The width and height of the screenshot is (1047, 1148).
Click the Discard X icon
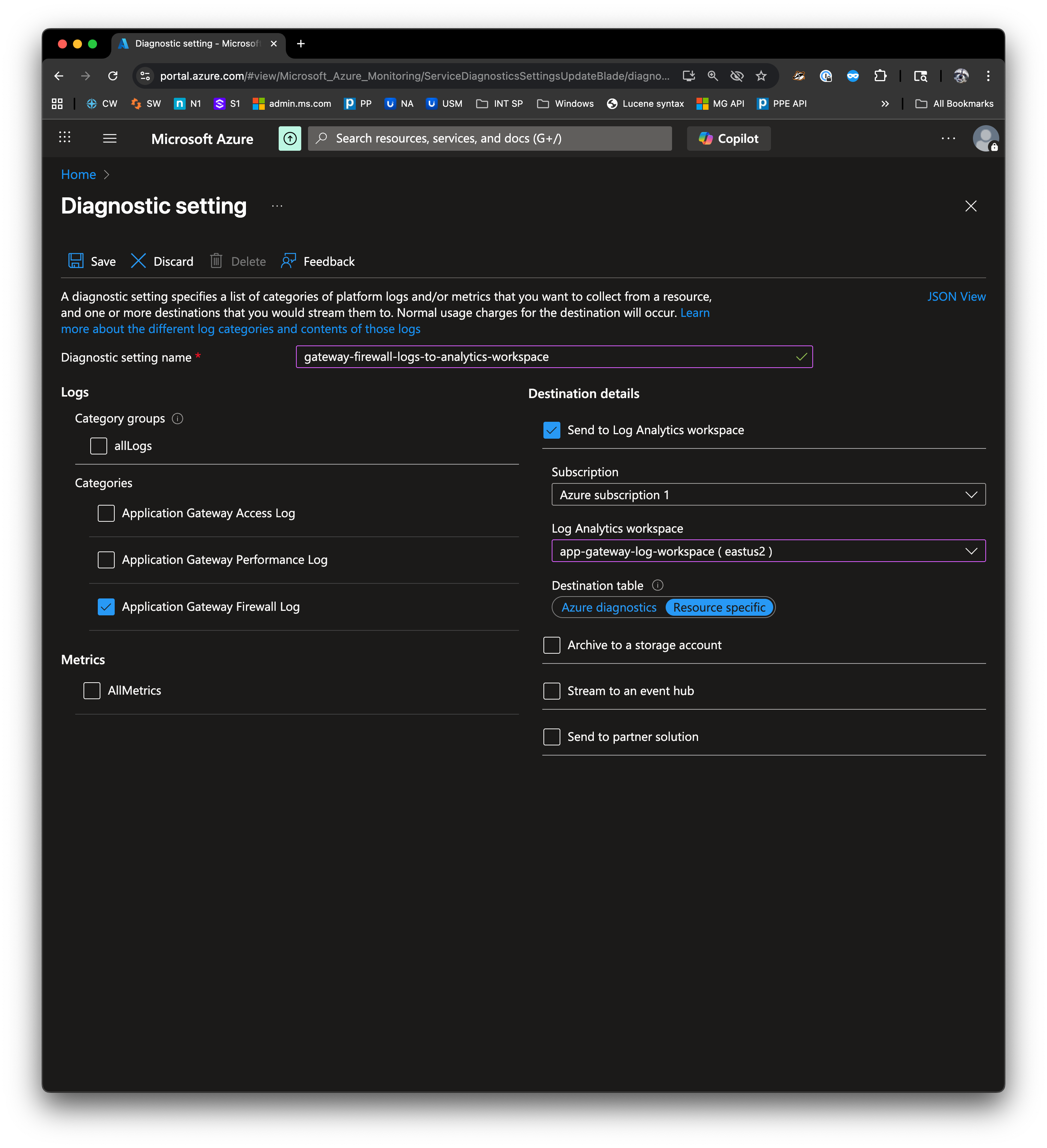138,261
